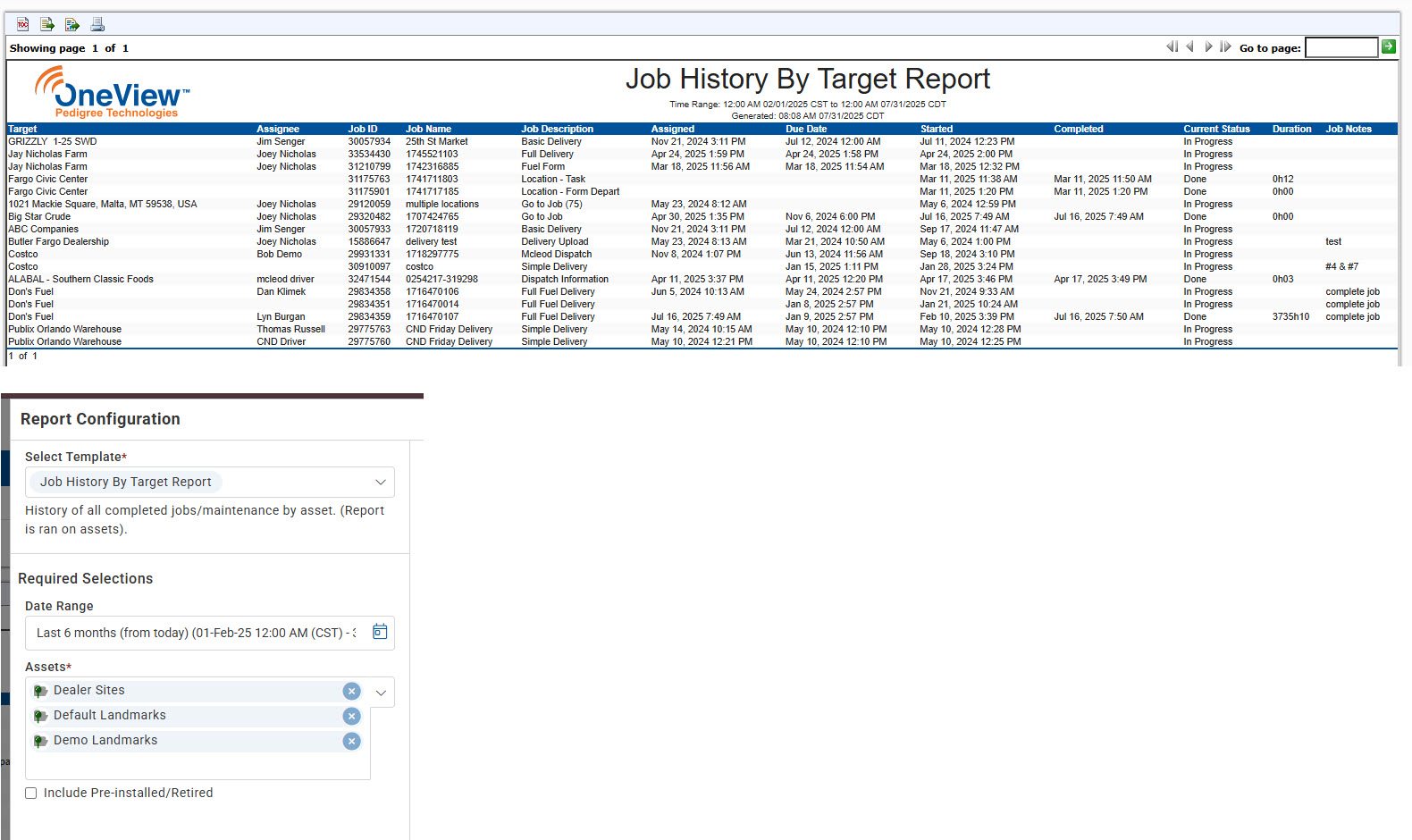Click the Job Name column header

(x=428, y=129)
